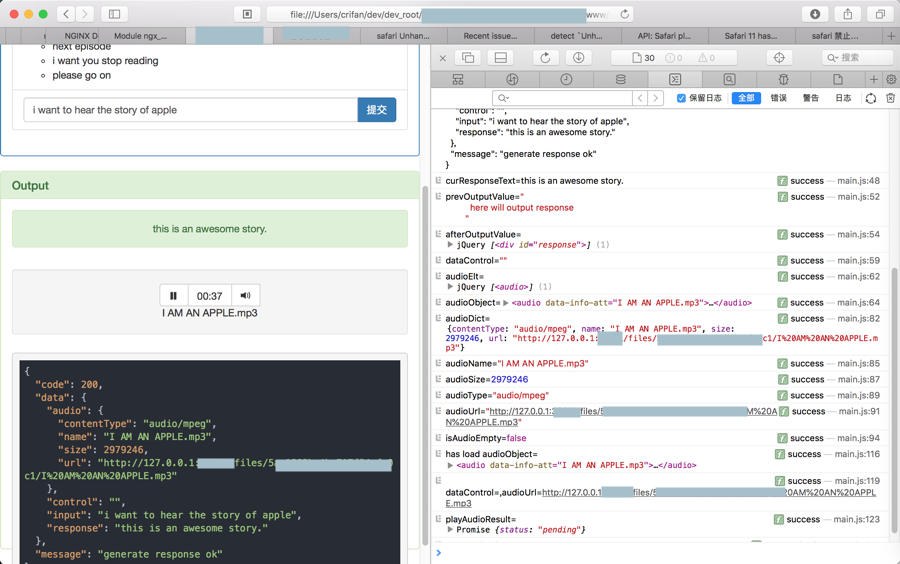
Task: Open the main.js:123 source link
Action: [858, 520]
